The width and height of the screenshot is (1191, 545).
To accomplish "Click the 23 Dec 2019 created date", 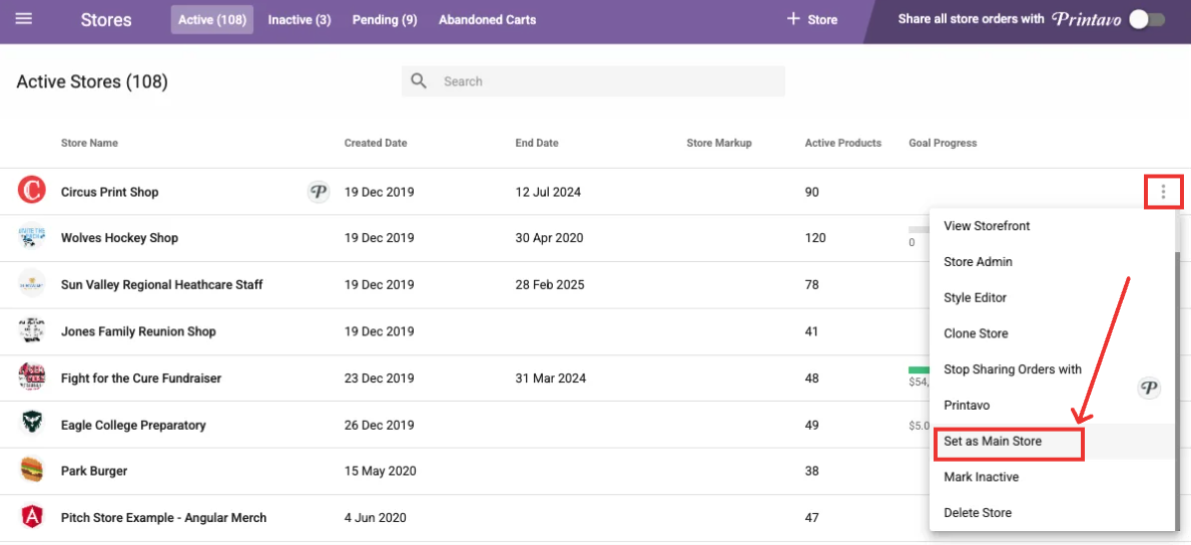I will point(379,378).
